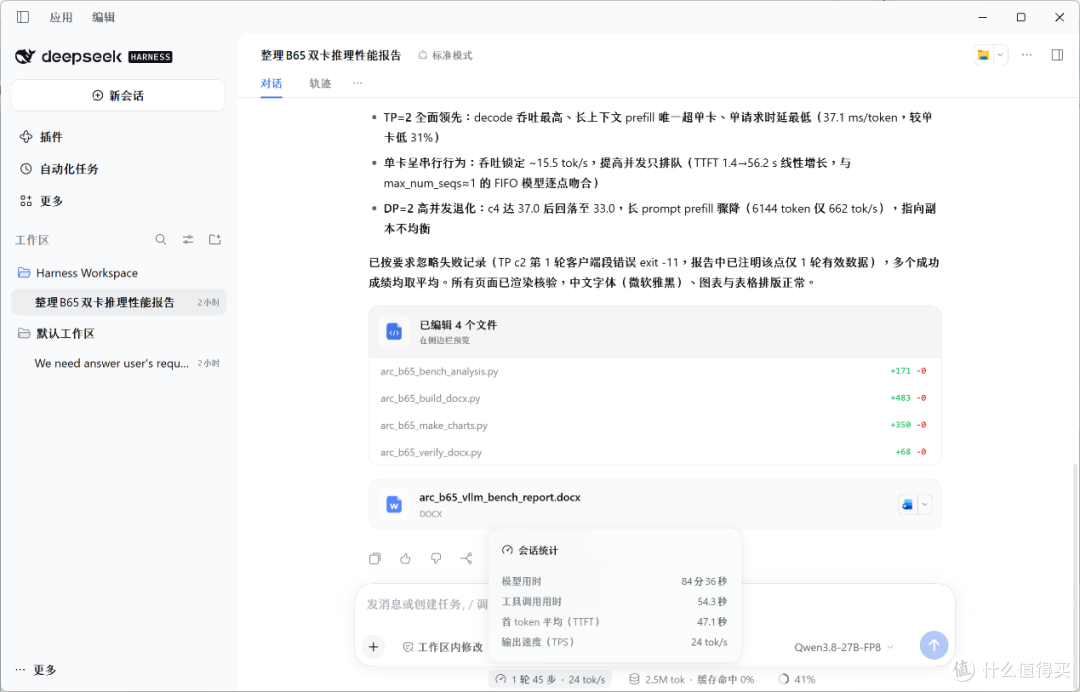Click the 1 轮 45 步 session stats chip
The height and width of the screenshot is (692, 1080).
click(x=550, y=679)
